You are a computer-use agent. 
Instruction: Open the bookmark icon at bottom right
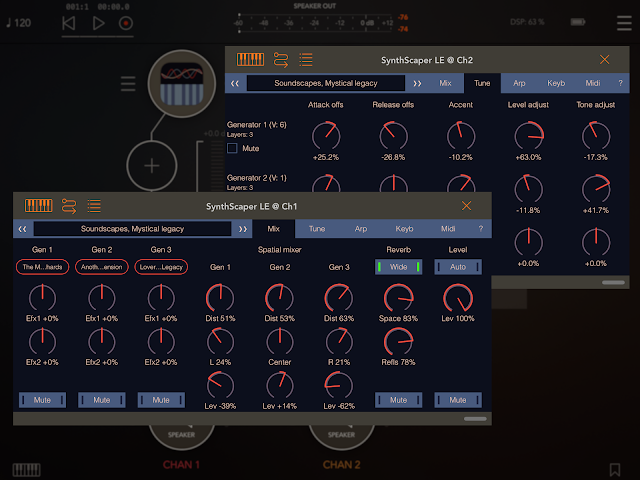tap(615, 469)
